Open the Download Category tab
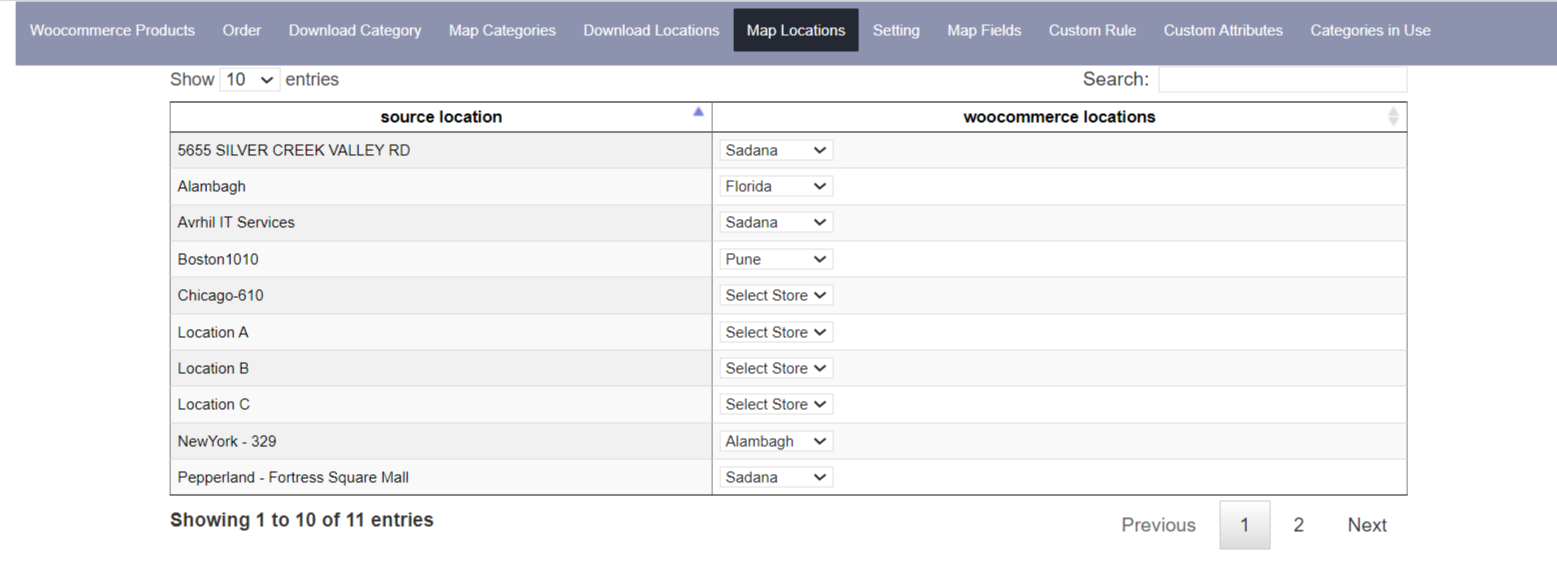1557x576 pixels. 355,30
